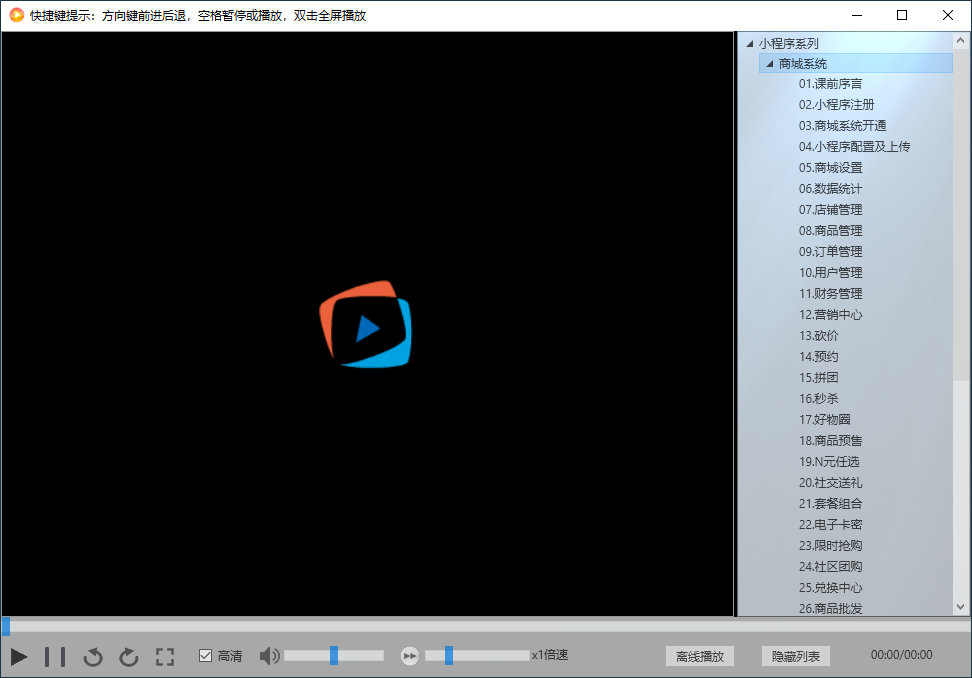Click the rewind counterclockwise arrow icon
This screenshot has width=972, height=678.
click(93, 656)
